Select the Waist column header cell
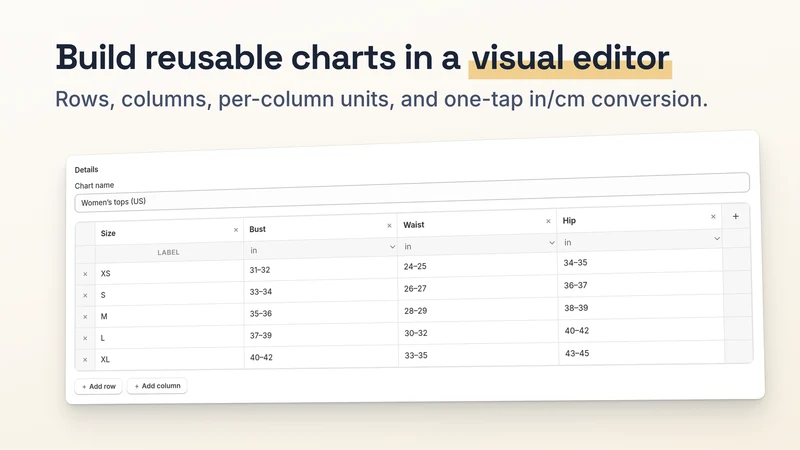 point(477,223)
